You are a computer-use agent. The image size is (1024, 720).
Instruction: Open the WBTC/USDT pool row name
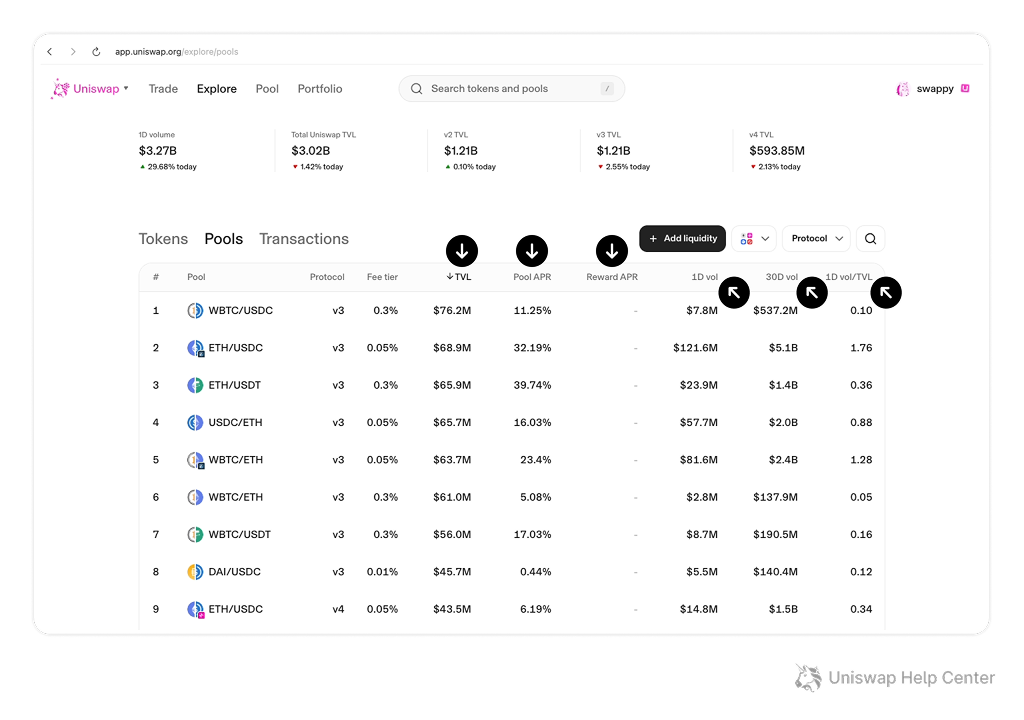pyautogui.click(x=240, y=534)
